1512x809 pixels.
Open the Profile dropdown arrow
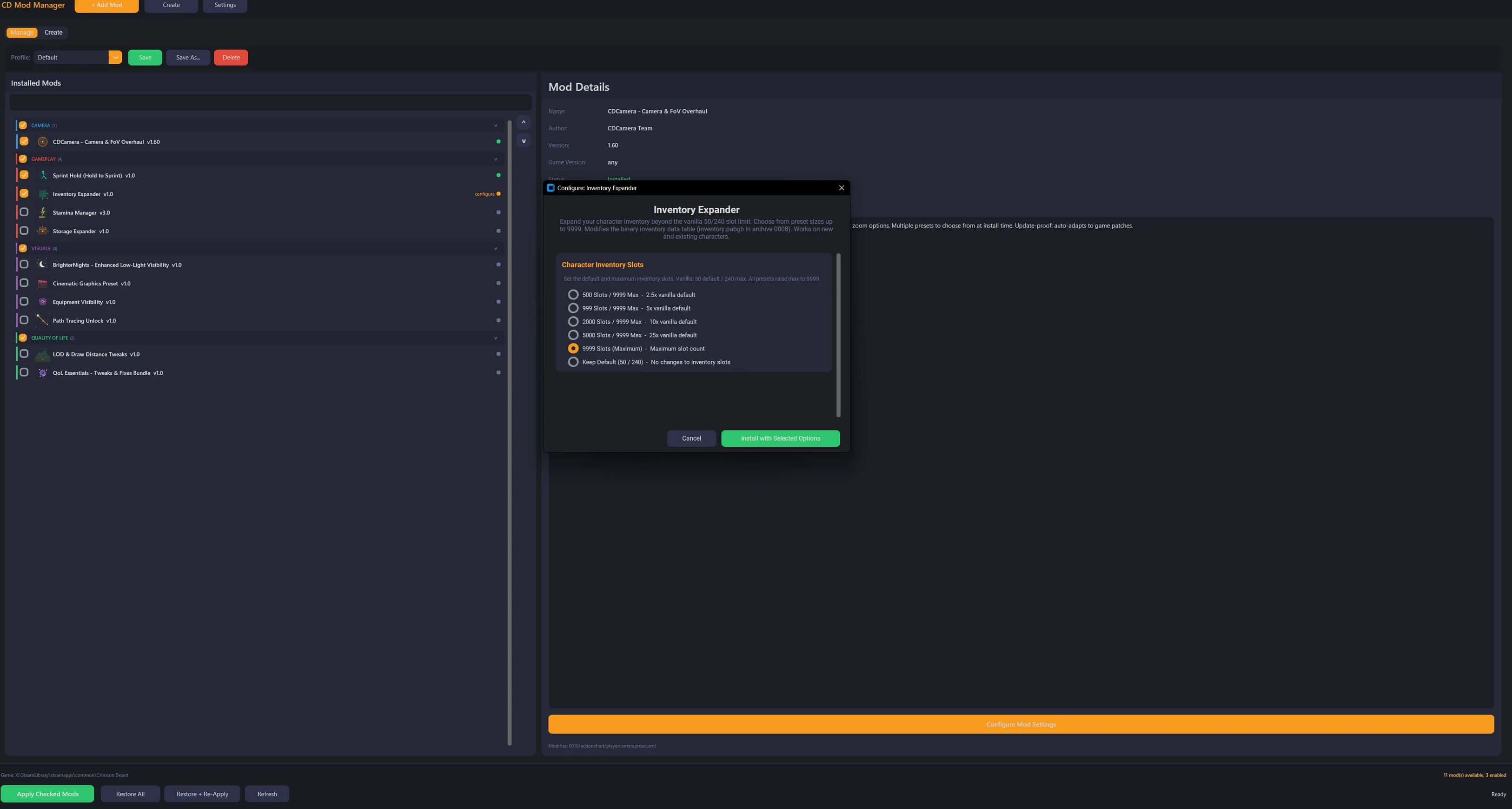(115, 58)
